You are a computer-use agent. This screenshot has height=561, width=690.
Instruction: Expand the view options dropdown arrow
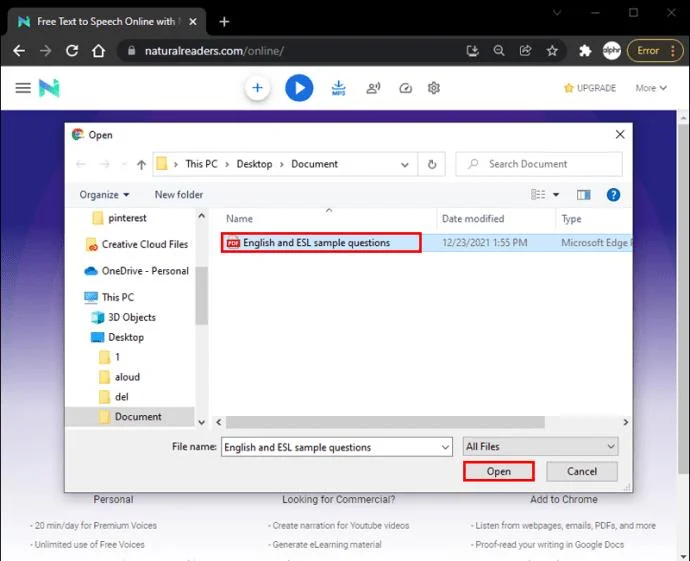(556, 194)
